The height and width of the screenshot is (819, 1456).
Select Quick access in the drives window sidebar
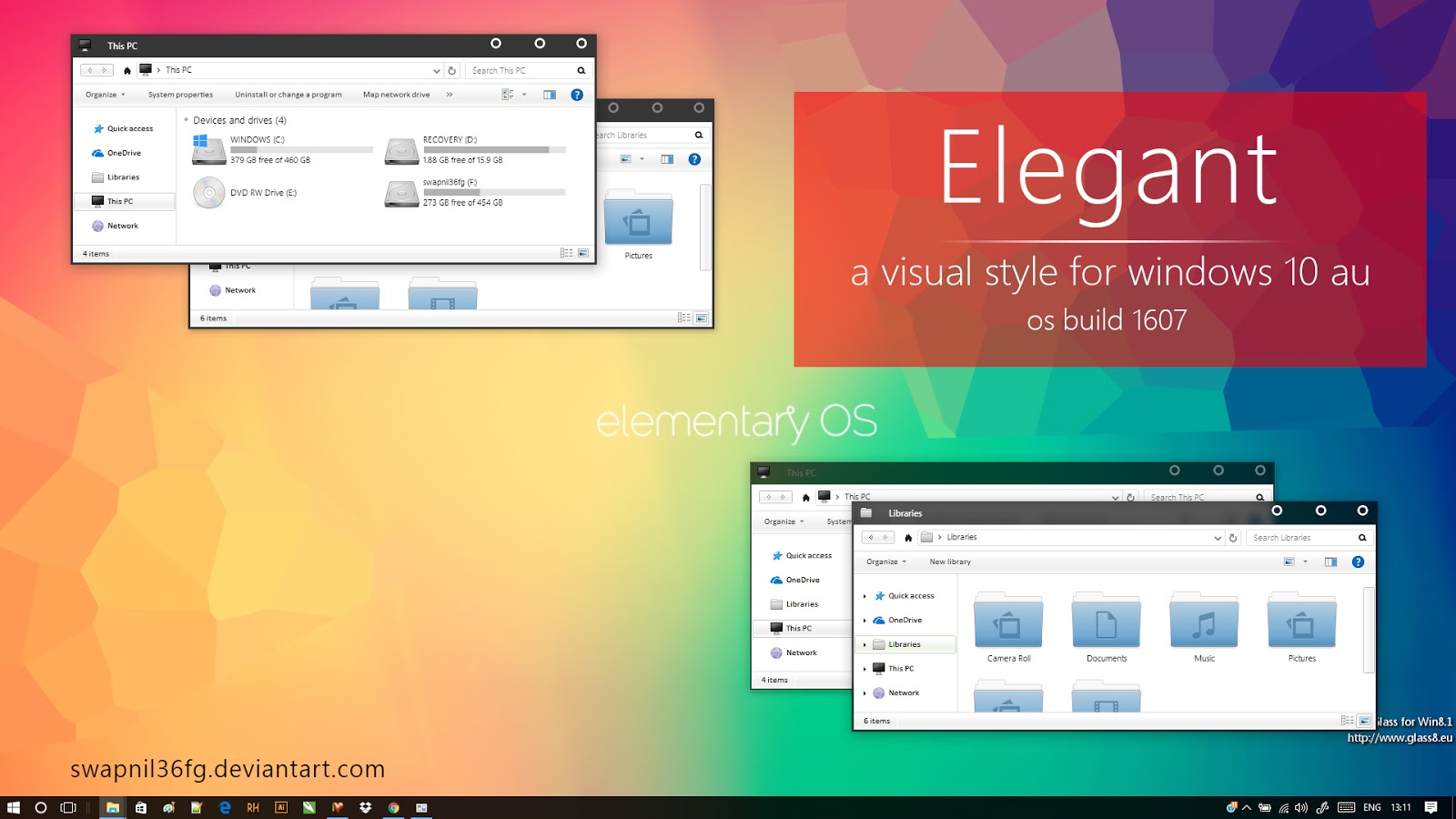(x=124, y=129)
